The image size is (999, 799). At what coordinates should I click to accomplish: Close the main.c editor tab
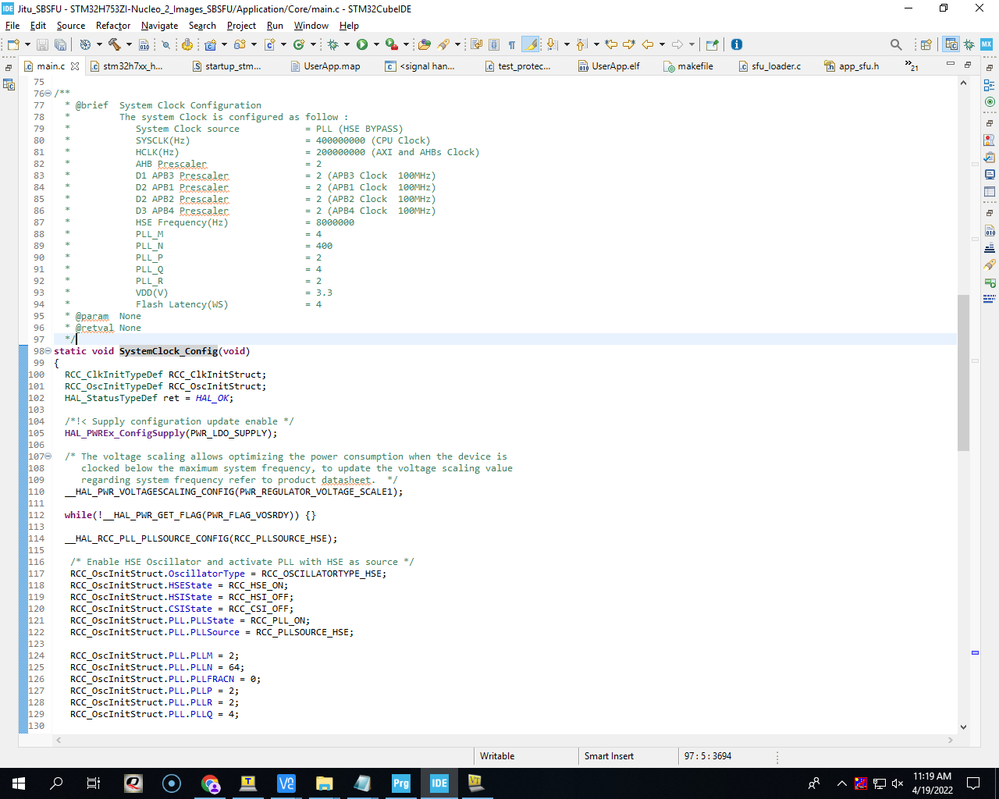click(x=75, y=66)
